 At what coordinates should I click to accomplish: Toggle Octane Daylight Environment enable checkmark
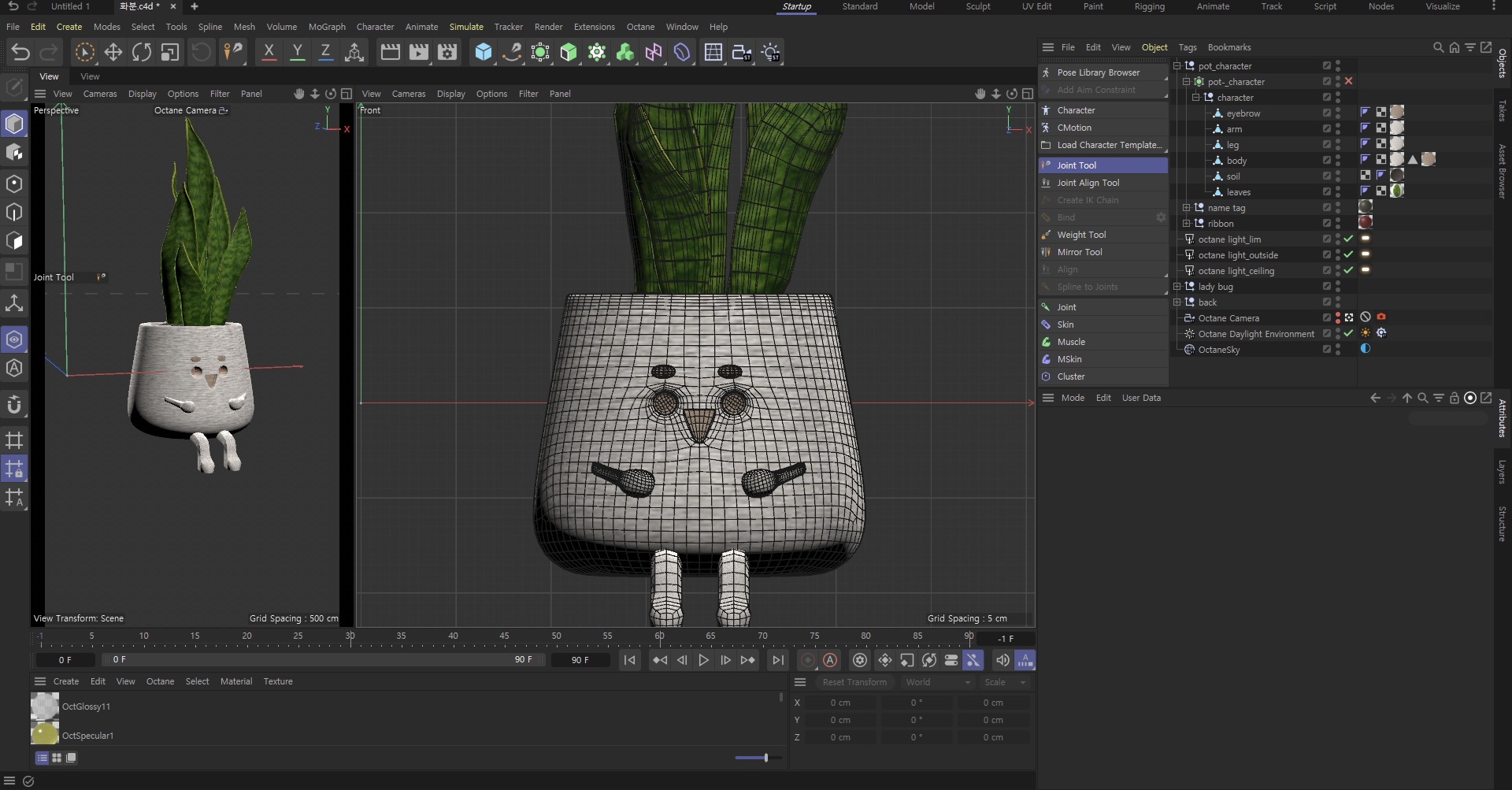pos(1349,333)
